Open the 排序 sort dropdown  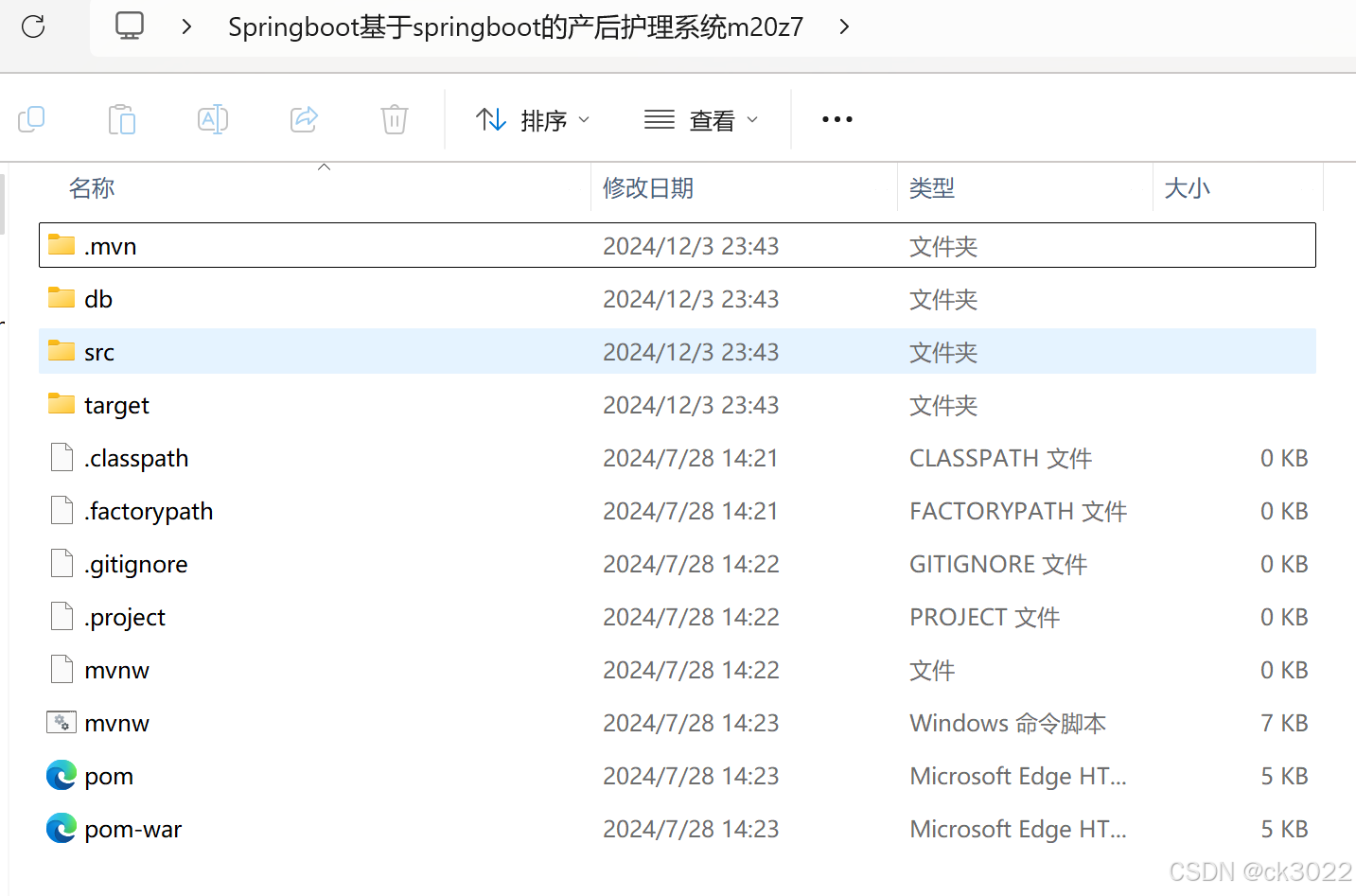pyautogui.click(x=533, y=120)
